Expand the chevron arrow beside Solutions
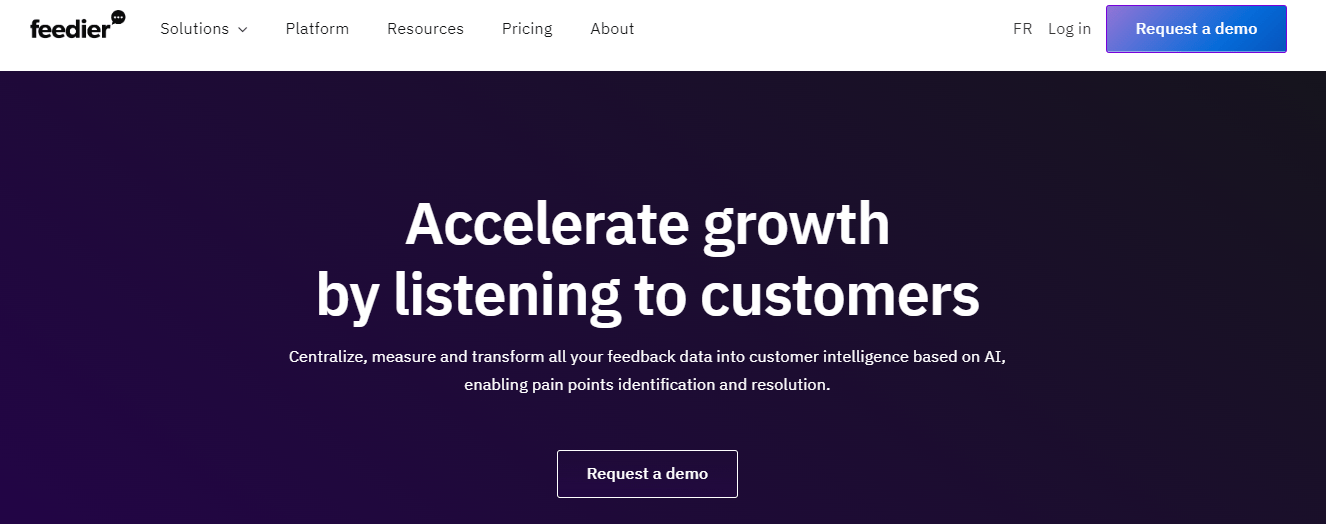This screenshot has height=524, width=1326. (242, 30)
